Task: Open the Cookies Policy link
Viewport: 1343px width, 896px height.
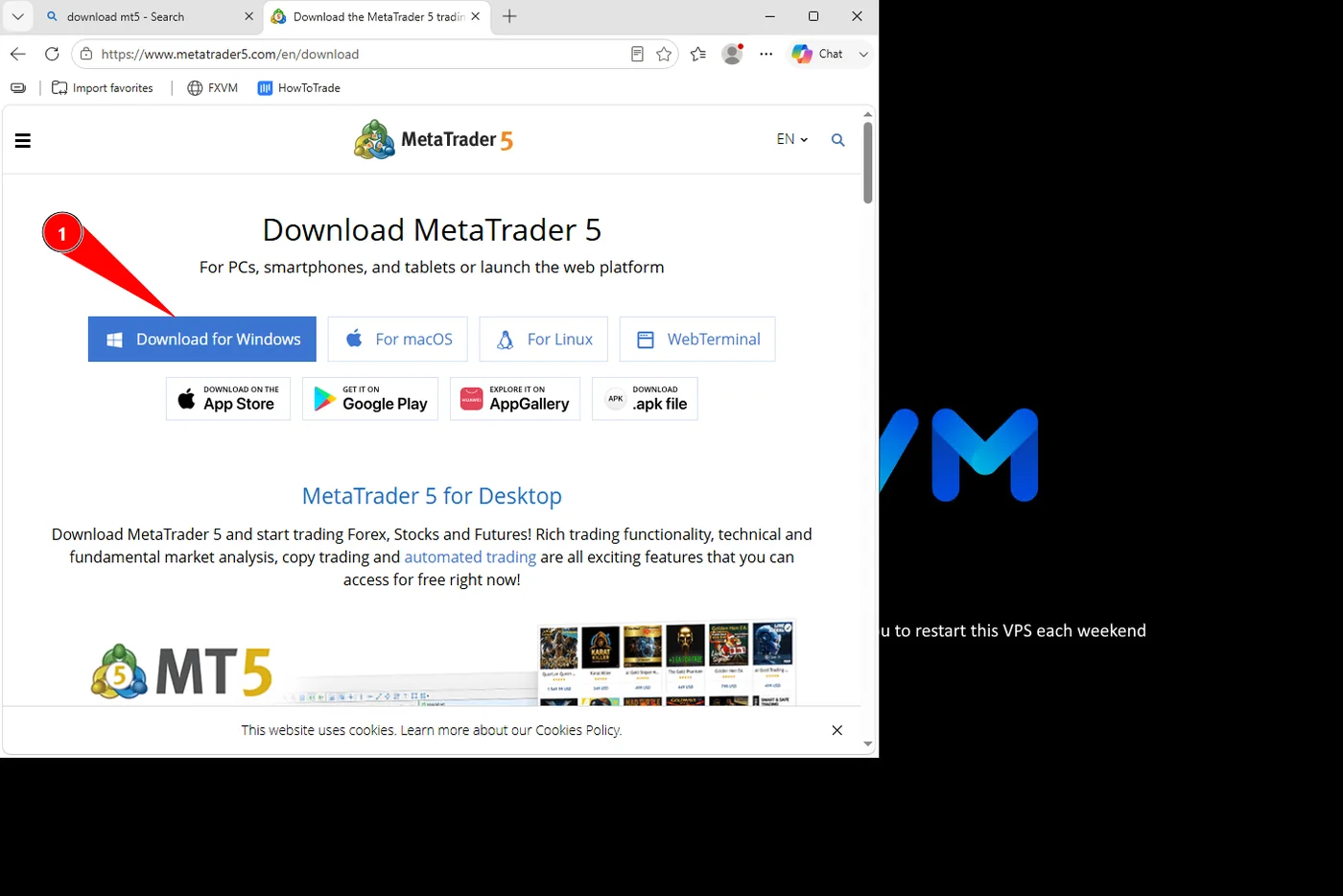Action: [577, 730]
